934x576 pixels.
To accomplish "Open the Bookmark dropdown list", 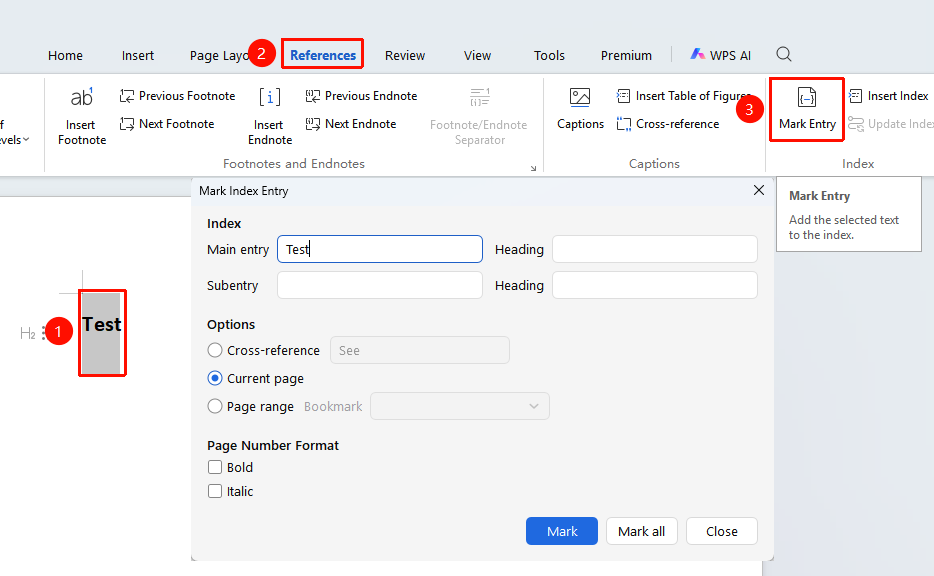I will 460,406.
